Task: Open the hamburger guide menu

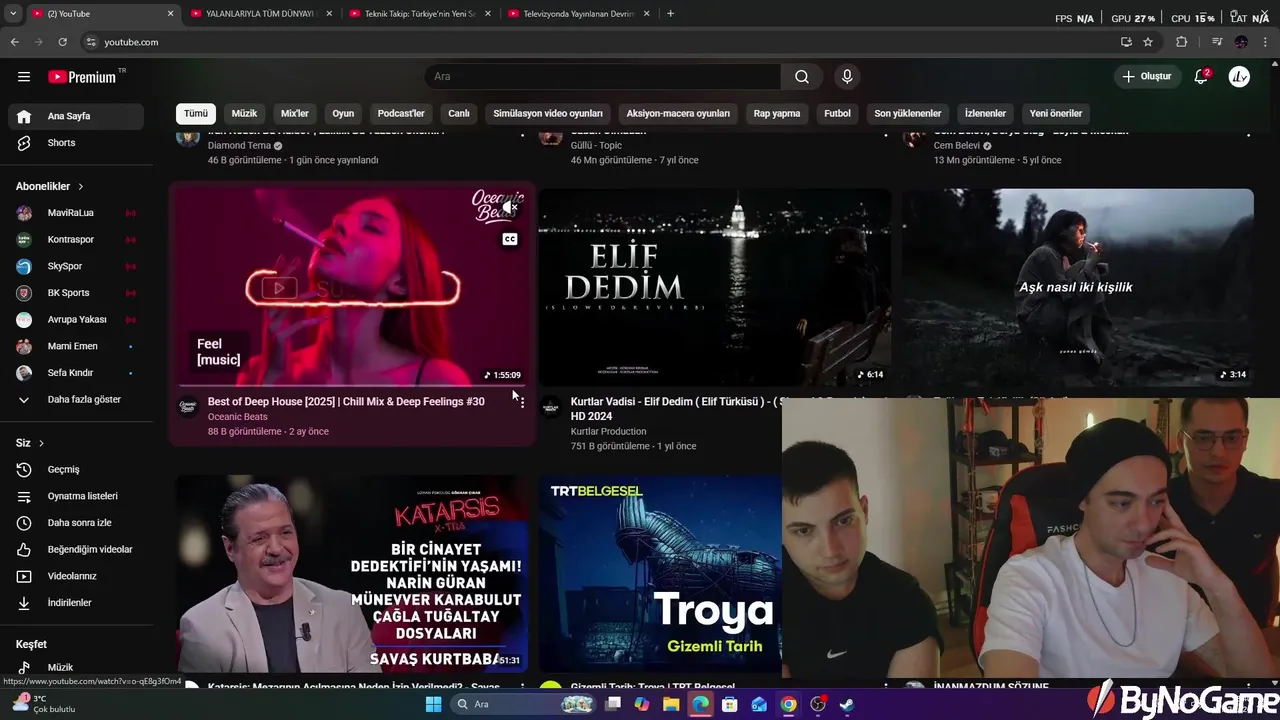Action: pyautogui.click(x=24, y=77)
